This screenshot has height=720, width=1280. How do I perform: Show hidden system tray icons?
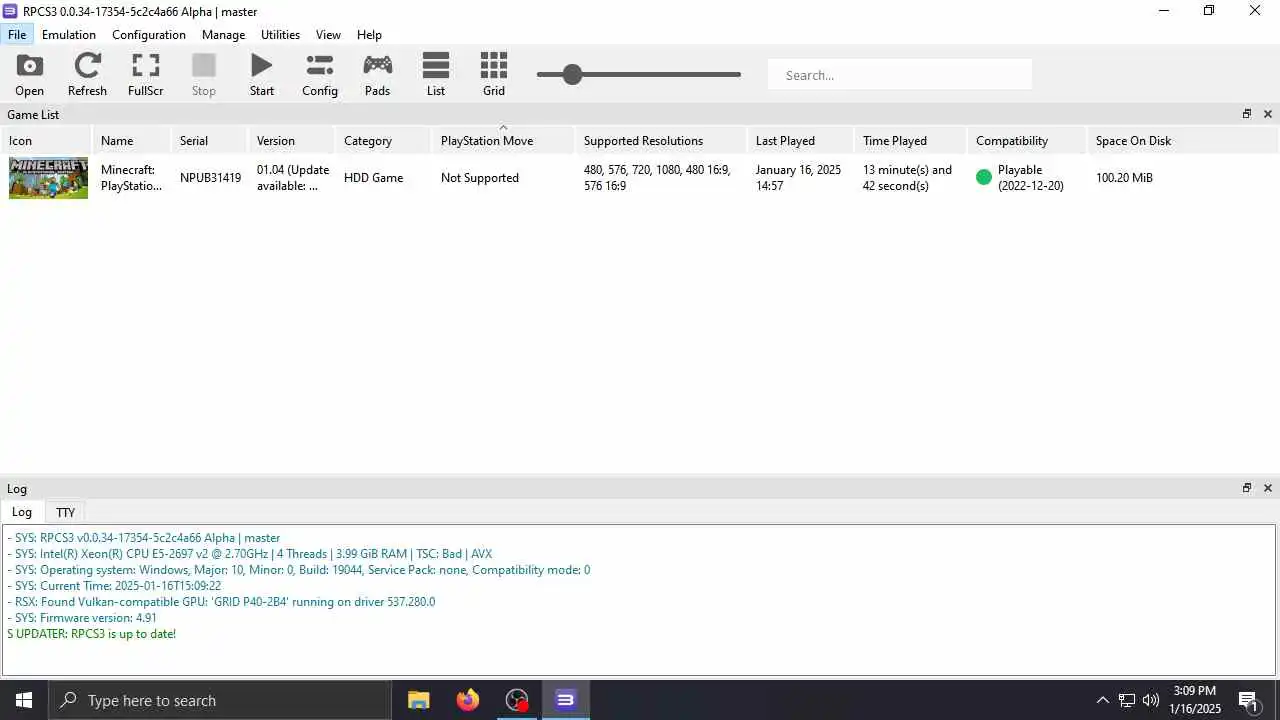coord(1102,700)
